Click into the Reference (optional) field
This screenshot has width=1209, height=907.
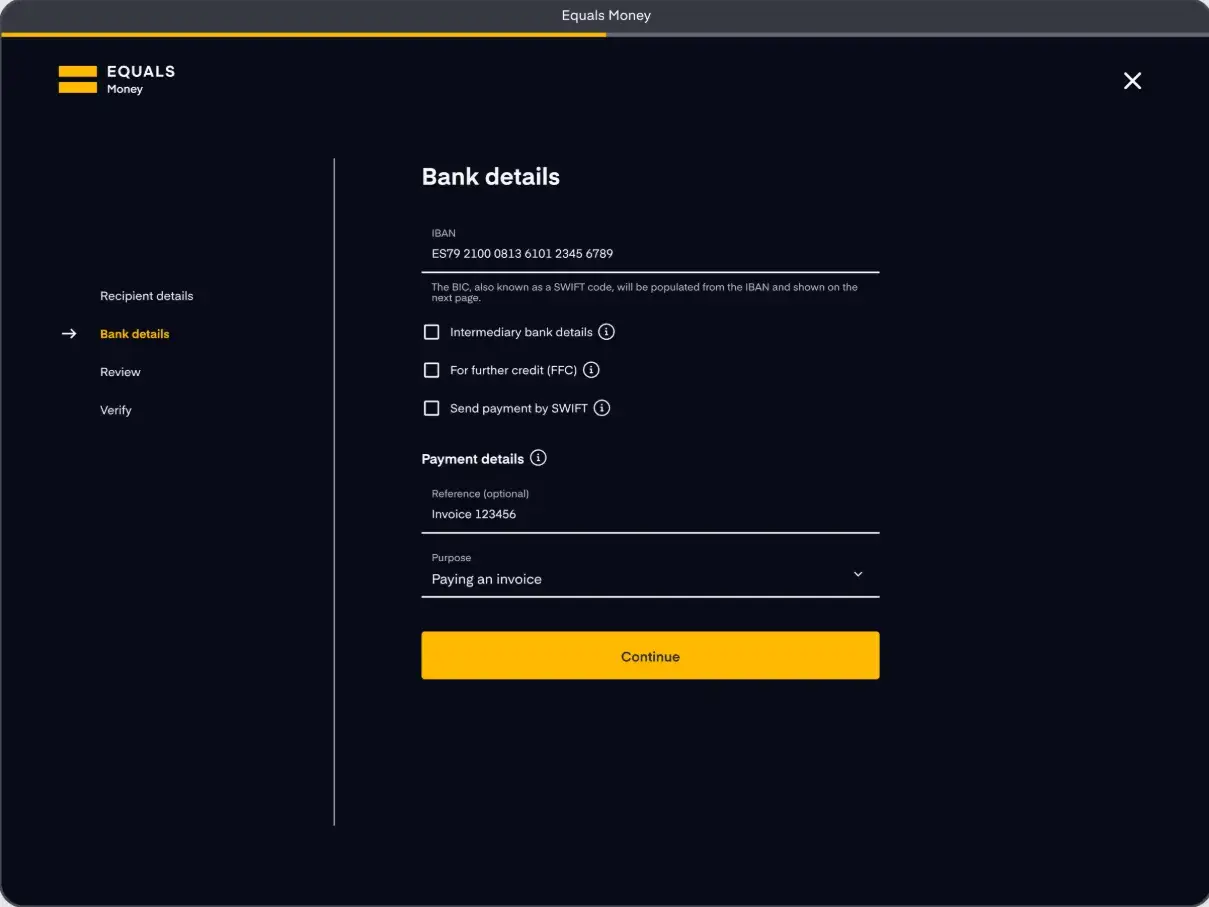coord(650,514)
